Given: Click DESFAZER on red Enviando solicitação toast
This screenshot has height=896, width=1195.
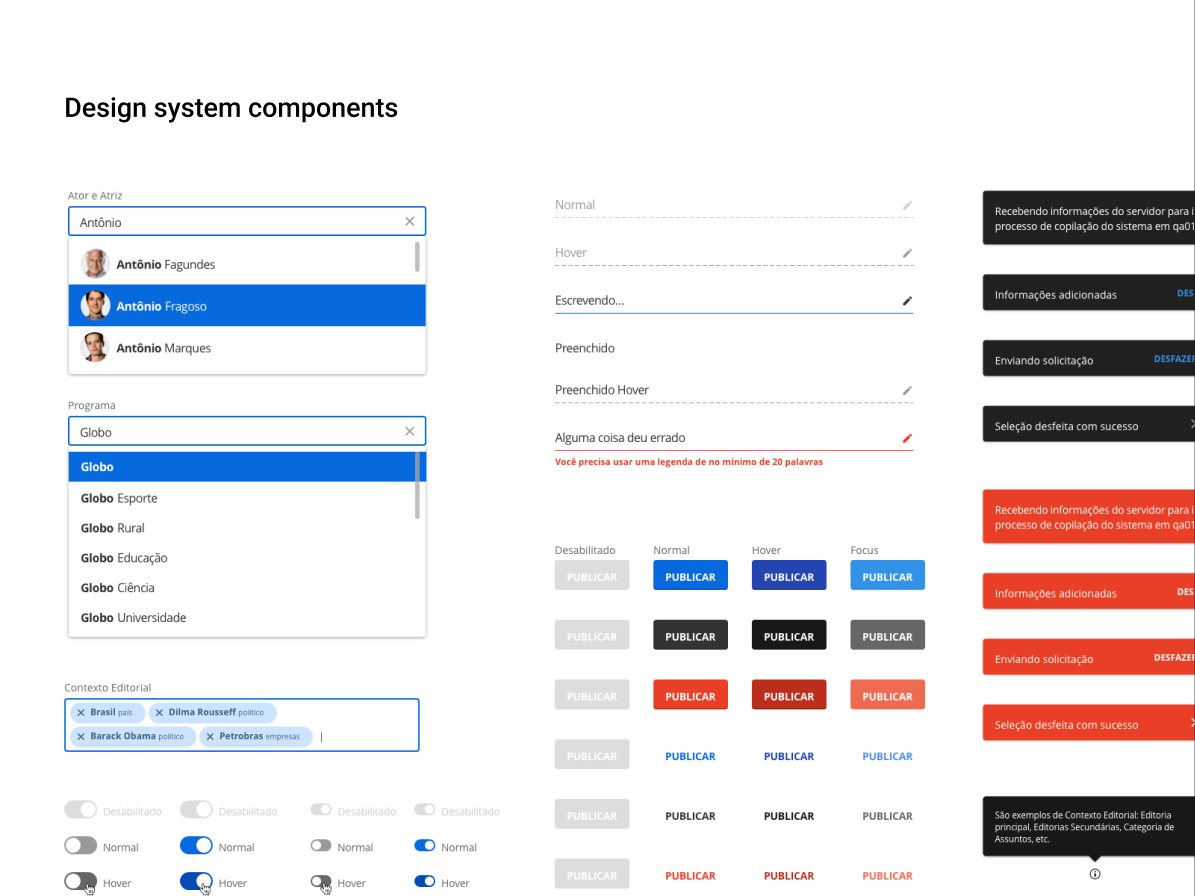Looking at the screenshot, I should (x=1174, y=658).
